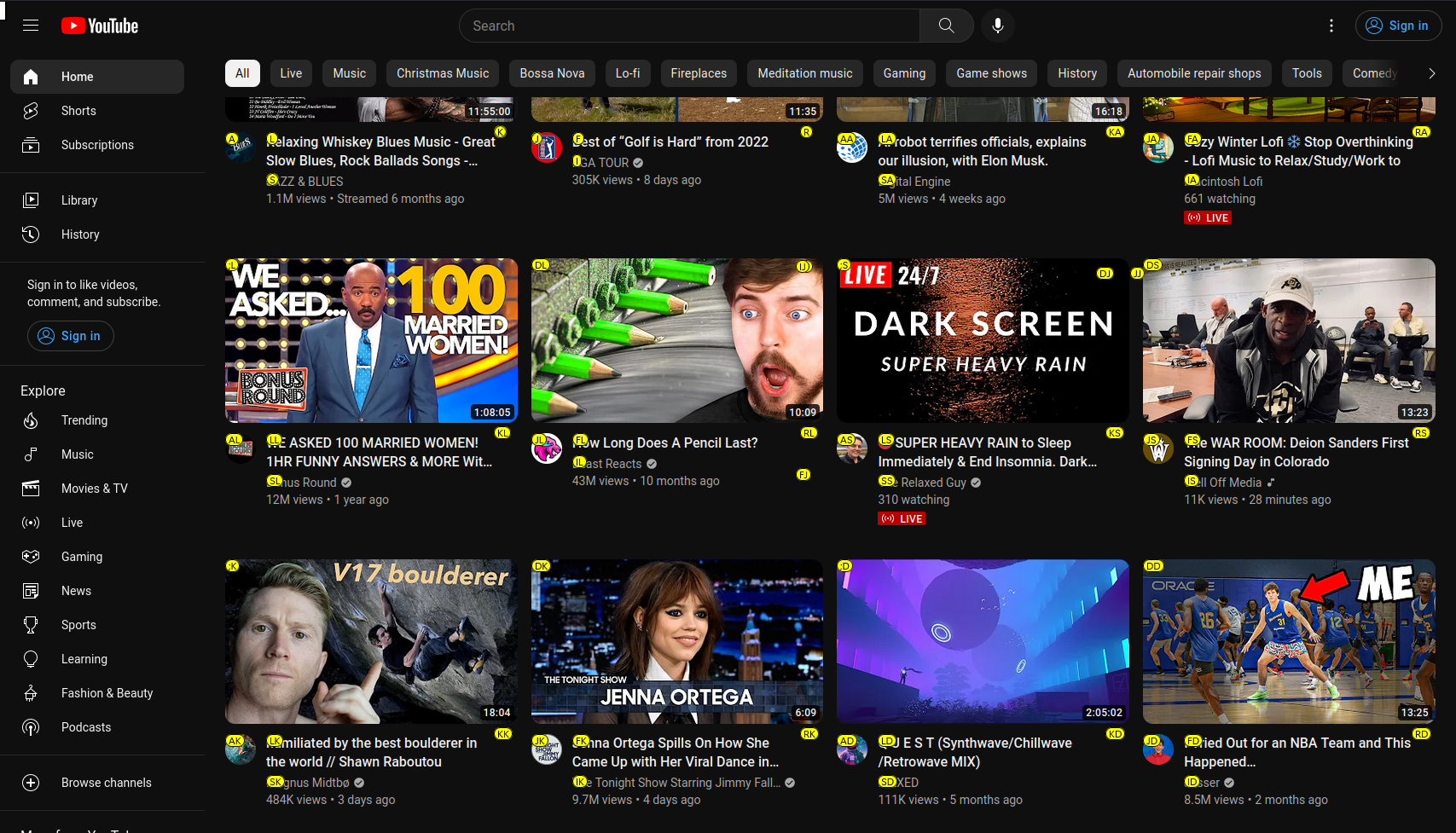Image resolution: width=1456 pixels, height=833 pixels.
Task: Select the All filter chip
Action: pos(242,73)
